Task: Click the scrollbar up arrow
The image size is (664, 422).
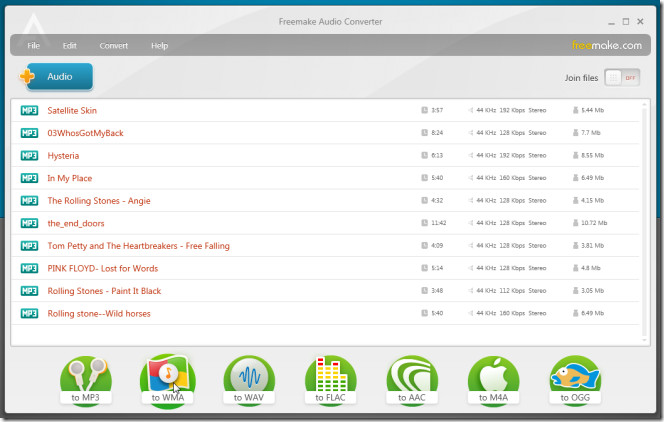Action: click(644, 104)
